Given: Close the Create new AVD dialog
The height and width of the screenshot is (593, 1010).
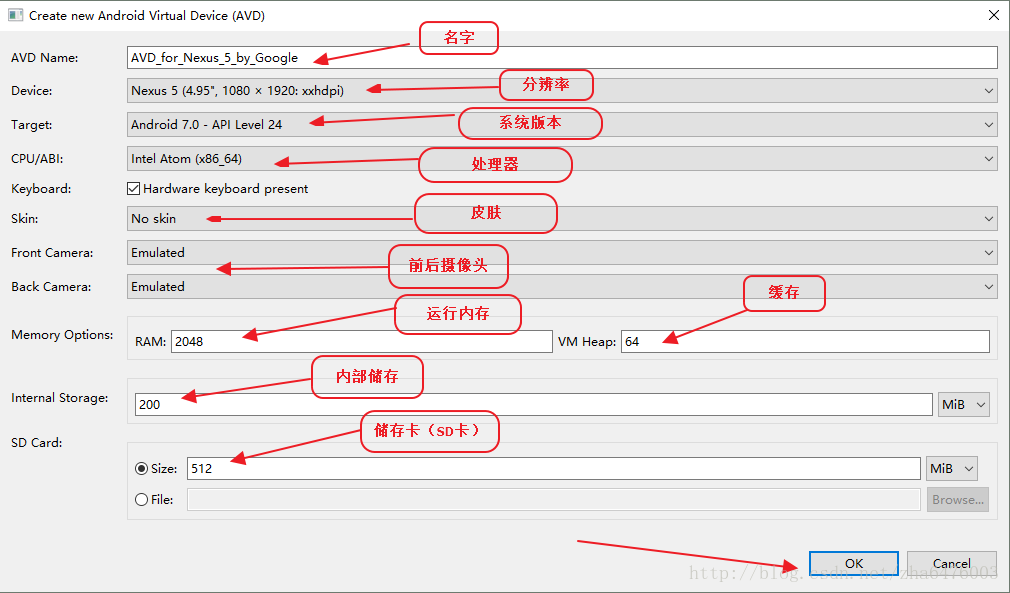Looking at the screenshot, I should [994, 15].
